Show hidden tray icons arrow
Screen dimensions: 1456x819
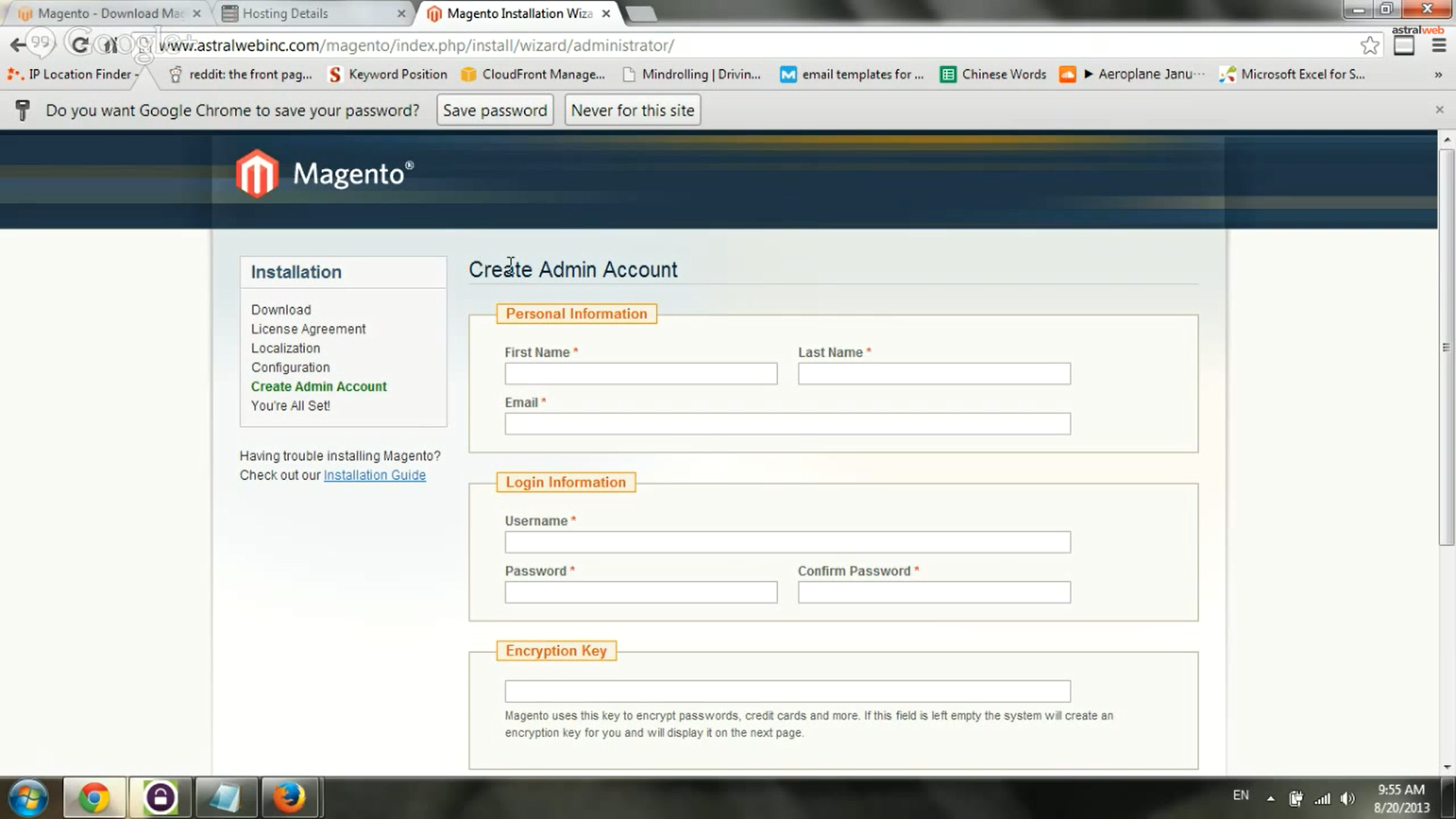point(1270,799)
